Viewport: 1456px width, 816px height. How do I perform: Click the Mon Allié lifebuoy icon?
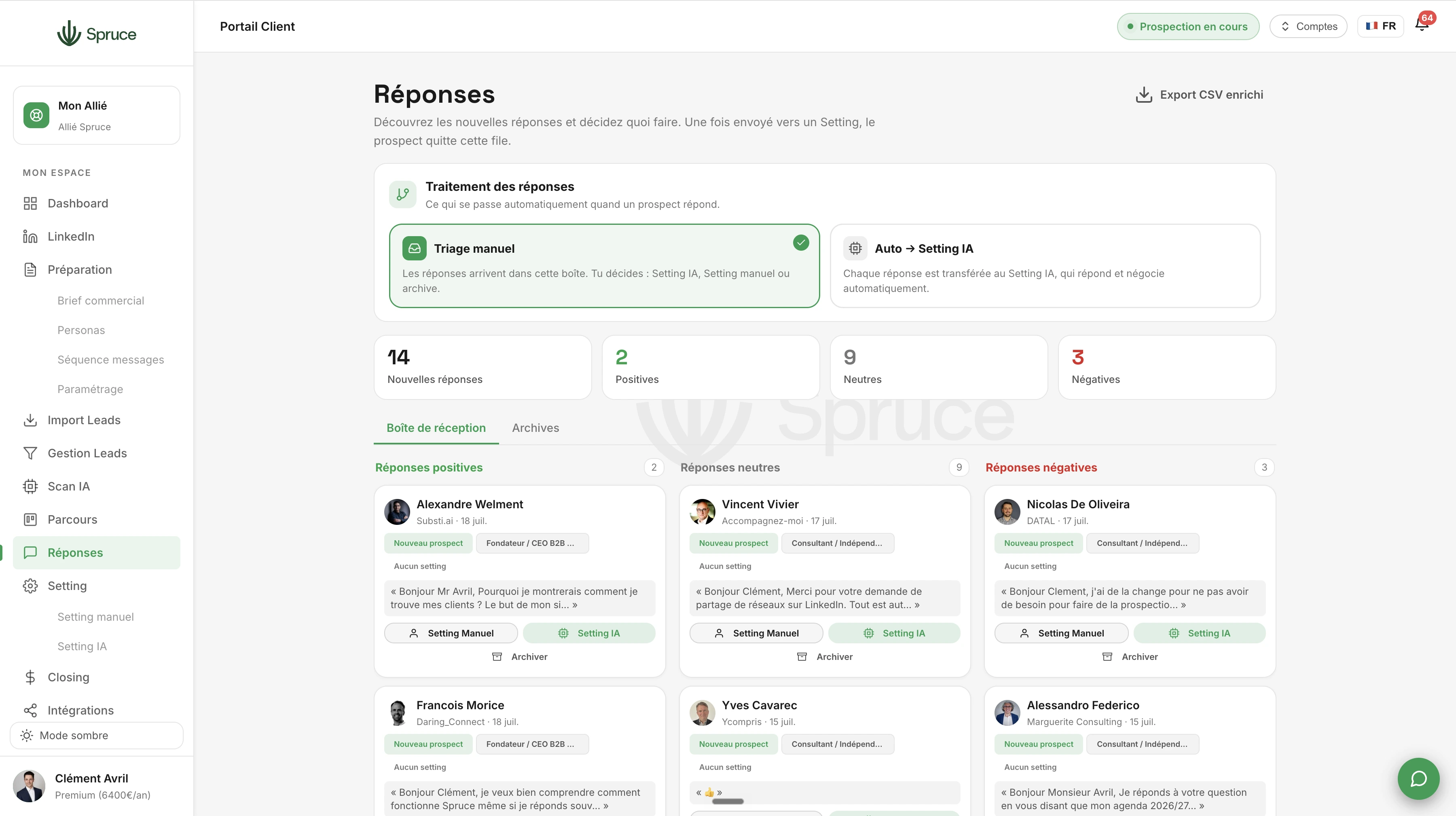click(x=36, y=115)
